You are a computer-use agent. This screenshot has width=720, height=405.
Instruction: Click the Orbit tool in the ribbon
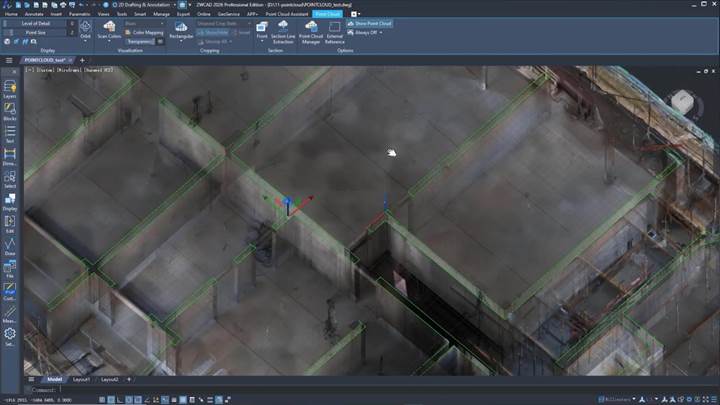point(85,30)
